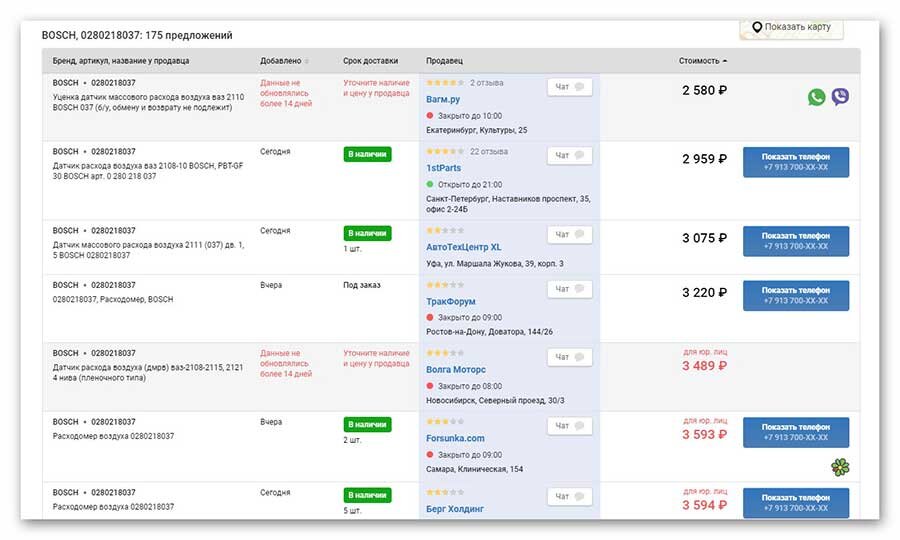Click 22 отзыва reviews for 1stParts

[x=488, y=151]
